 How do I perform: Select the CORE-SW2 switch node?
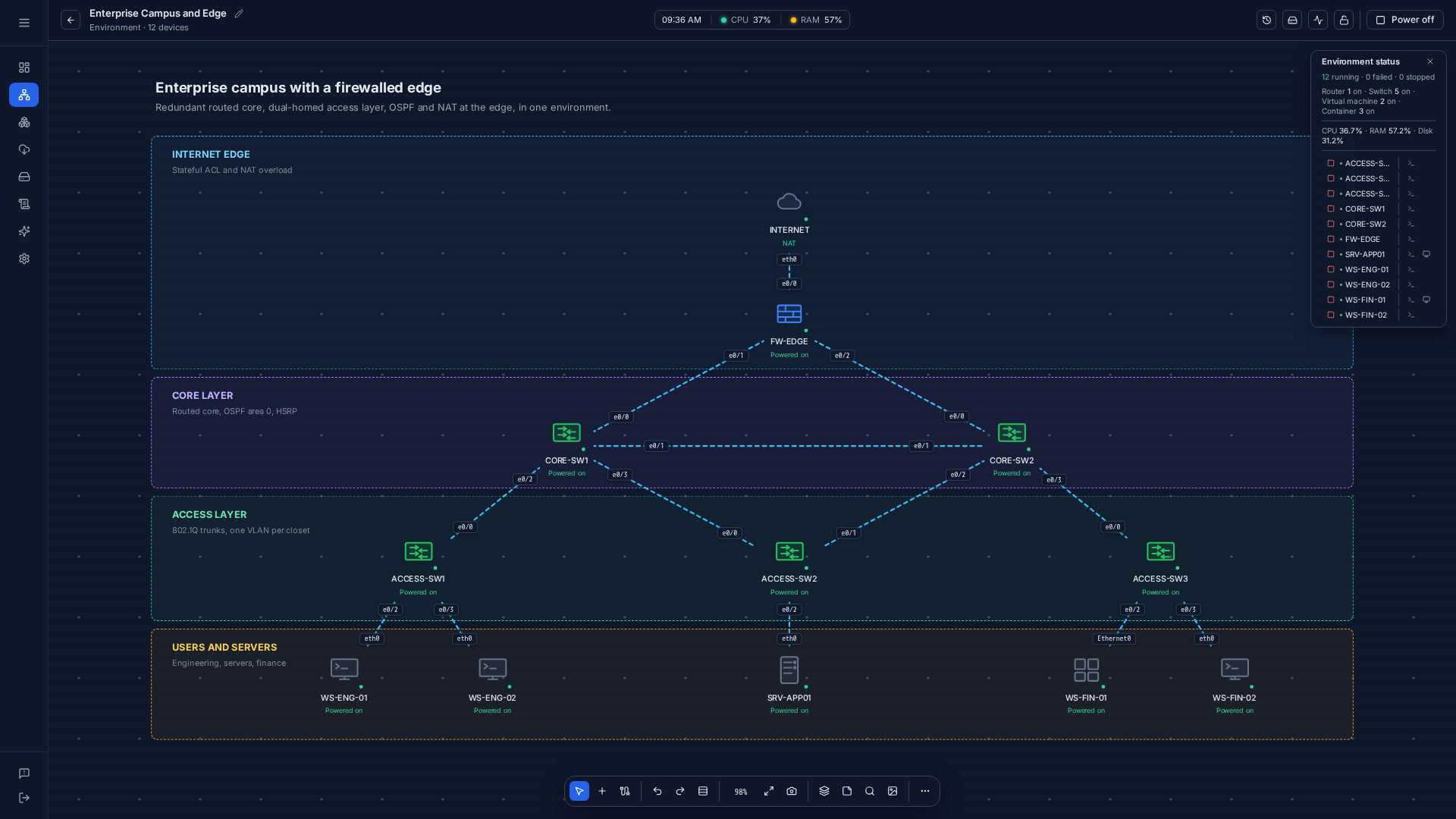pos(1012,433)
